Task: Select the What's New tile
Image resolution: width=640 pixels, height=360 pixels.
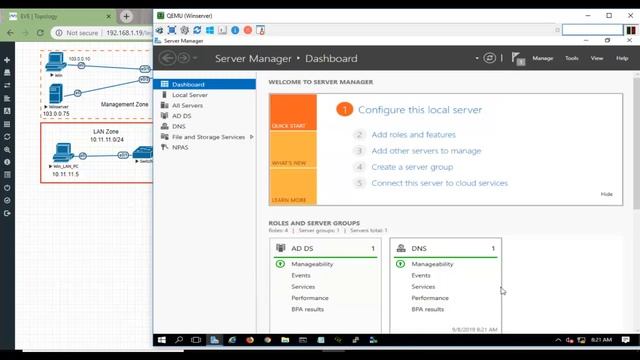Action: pos(293,149)
